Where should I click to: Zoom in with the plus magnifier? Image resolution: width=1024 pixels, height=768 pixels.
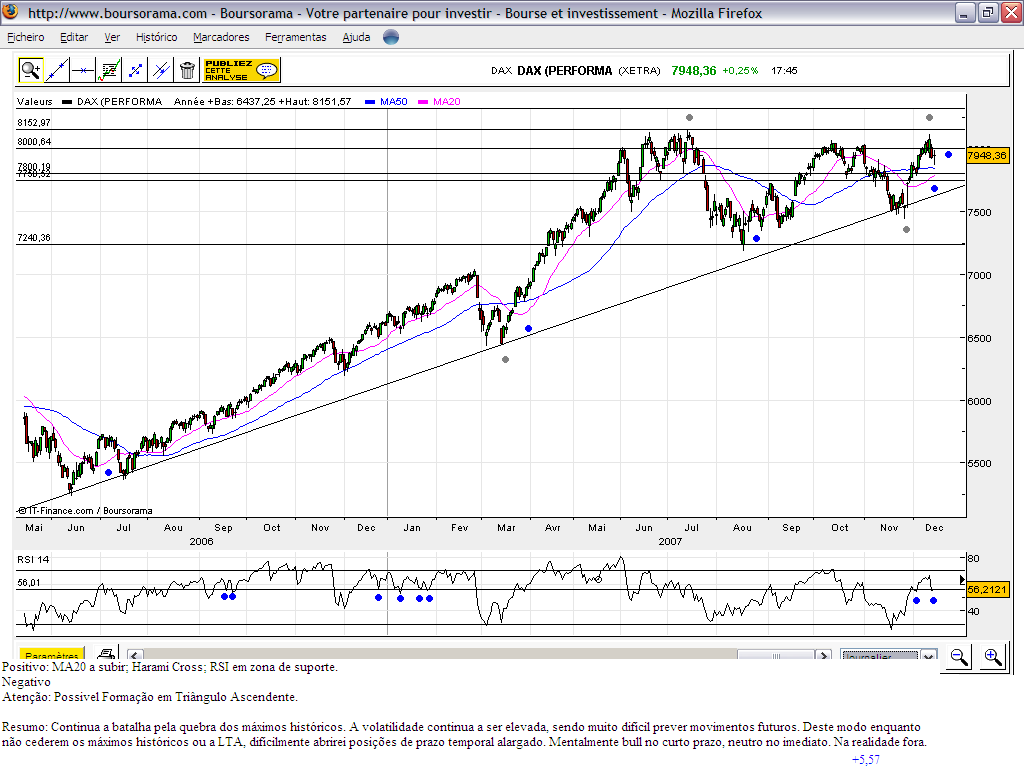click(993, 656)
